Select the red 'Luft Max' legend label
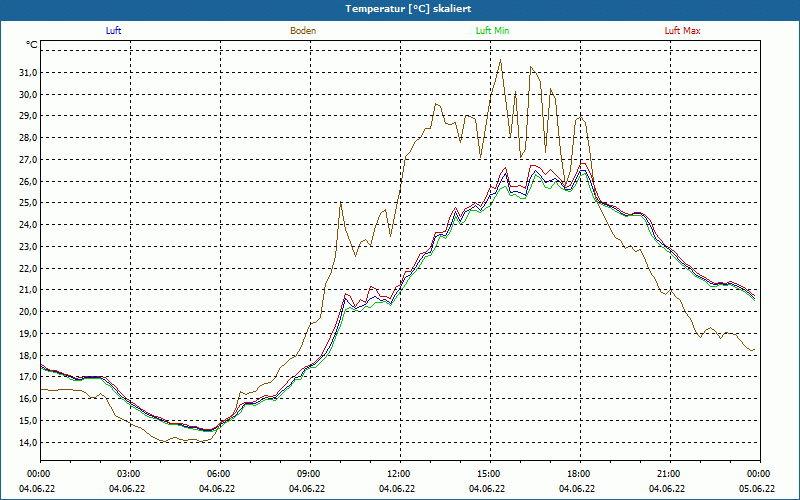800x500 pixels. [682, 31]
